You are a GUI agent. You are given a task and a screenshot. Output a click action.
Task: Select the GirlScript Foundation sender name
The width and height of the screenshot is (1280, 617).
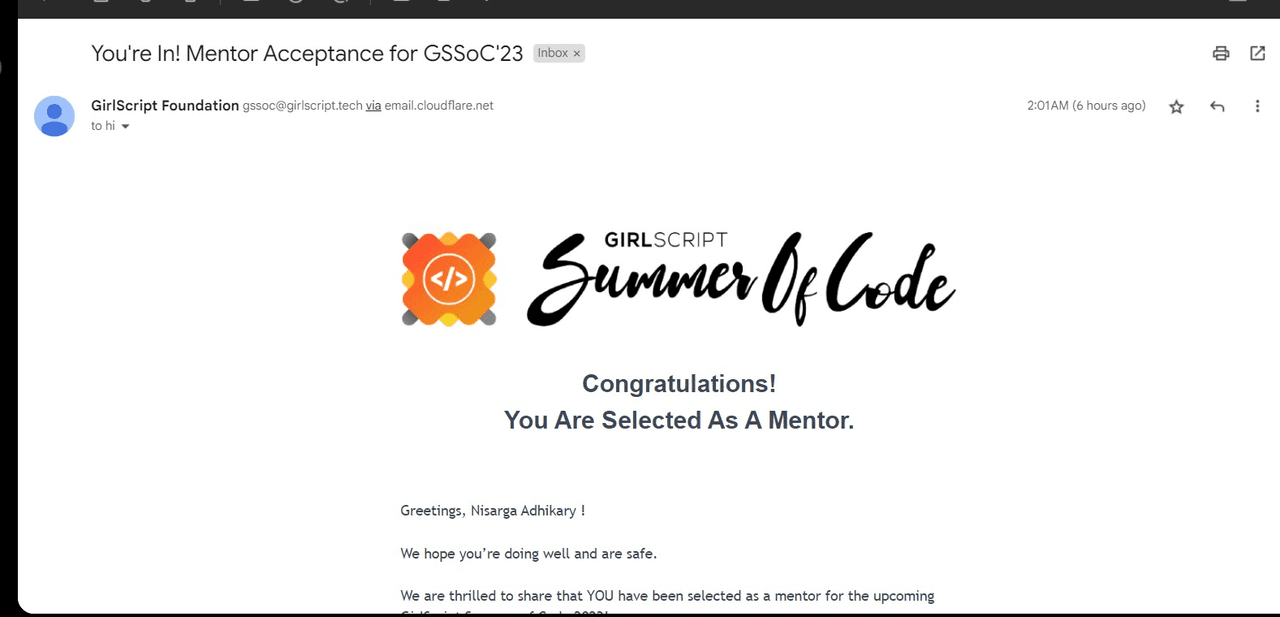[x=165, y=106]
